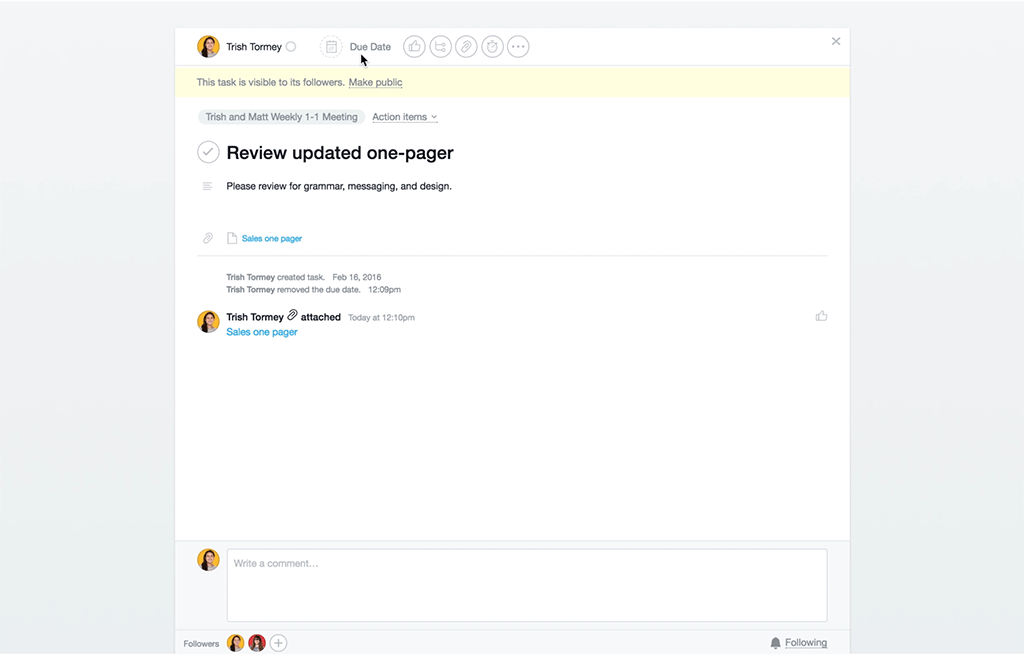
Task: Add a follower with the plus button
Action: pyautogui.click(x=278, y=643)
